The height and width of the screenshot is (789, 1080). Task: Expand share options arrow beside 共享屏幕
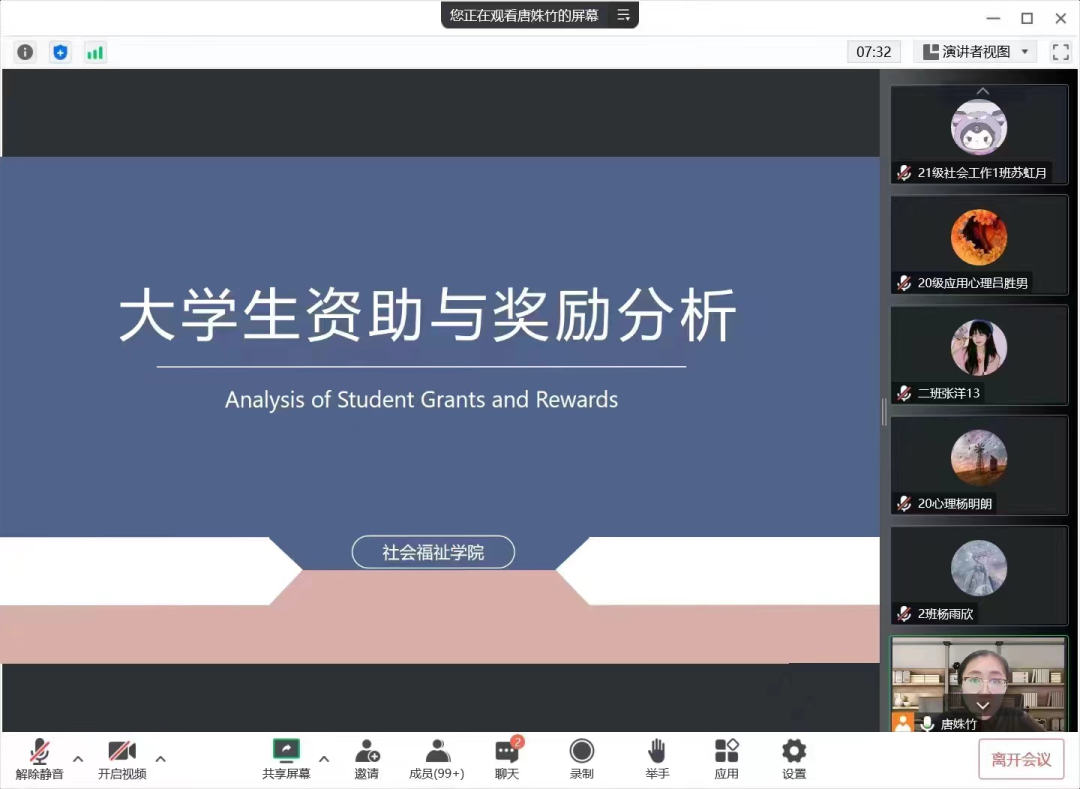324,759
